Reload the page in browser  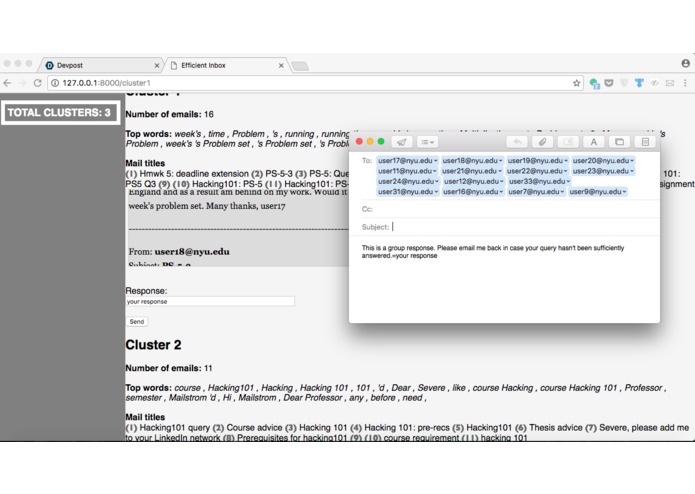[x=38, y=83]
